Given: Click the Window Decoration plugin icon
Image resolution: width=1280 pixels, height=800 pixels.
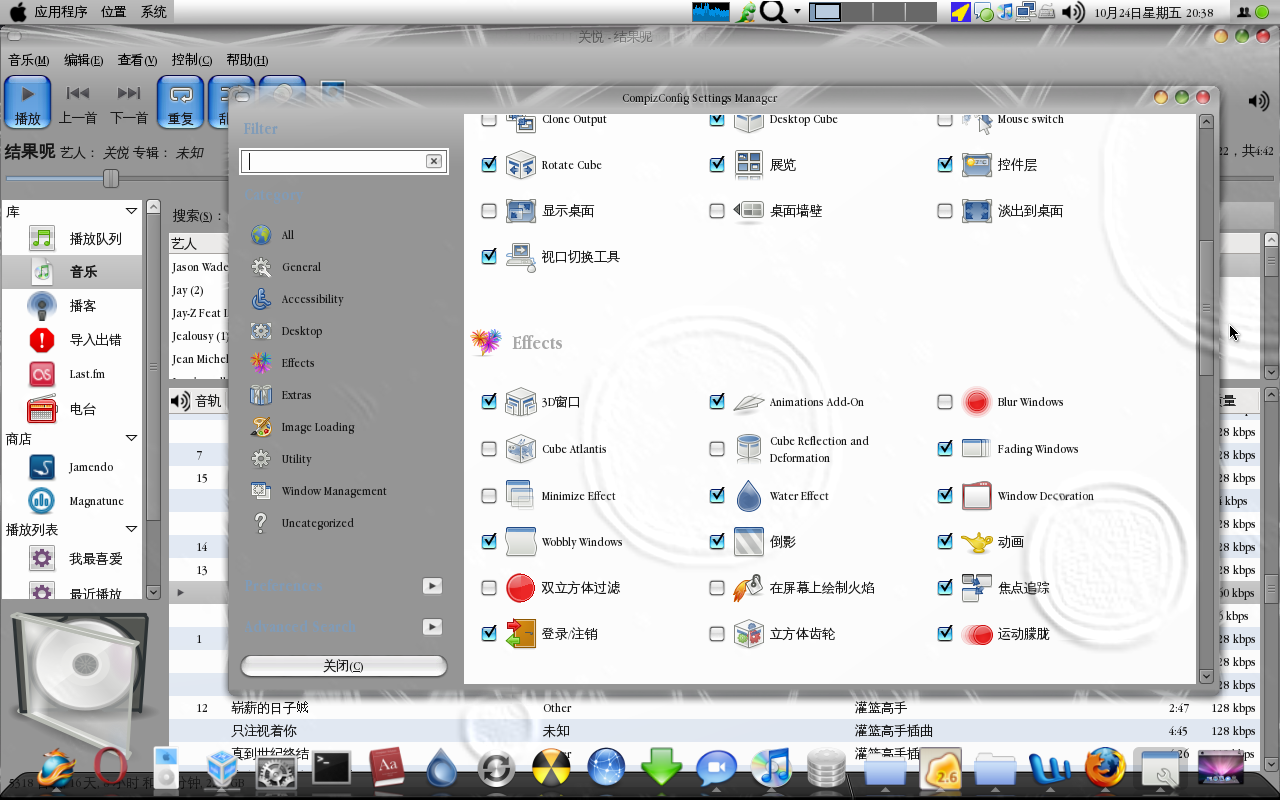Looking at the screenshot, I should (x=977, y=496).
